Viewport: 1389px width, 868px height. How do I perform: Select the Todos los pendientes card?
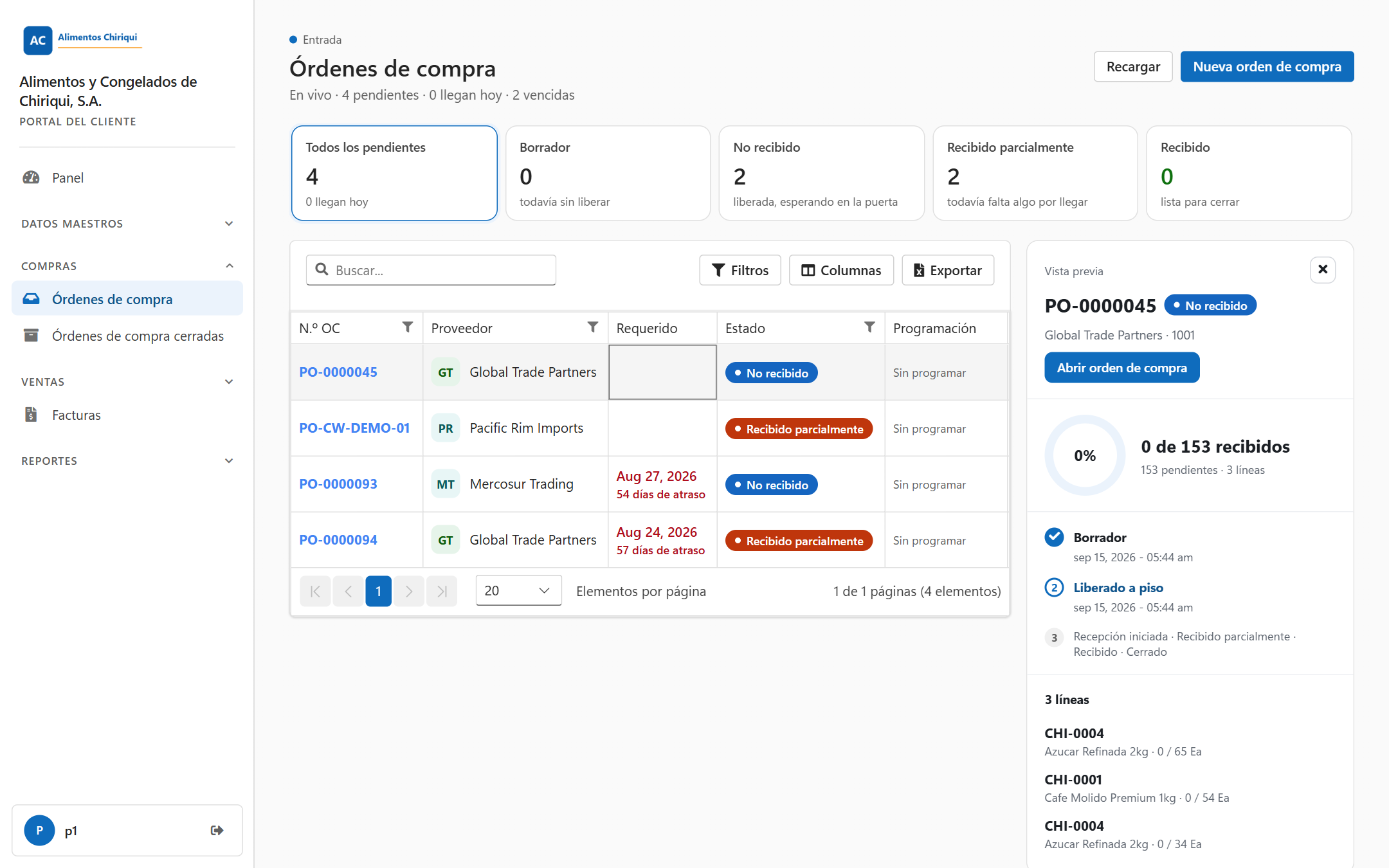pyautogui.click(x=394, y=173)
